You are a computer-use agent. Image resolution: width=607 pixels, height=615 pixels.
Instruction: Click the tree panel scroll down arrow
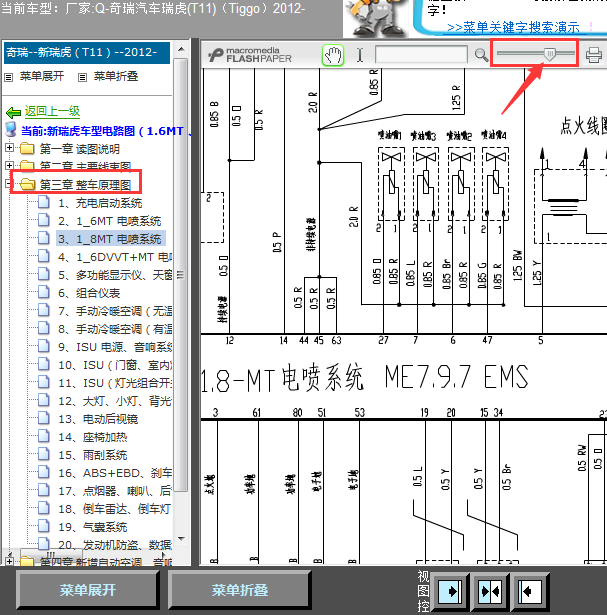pyautogui.click(x=181, y=539)
